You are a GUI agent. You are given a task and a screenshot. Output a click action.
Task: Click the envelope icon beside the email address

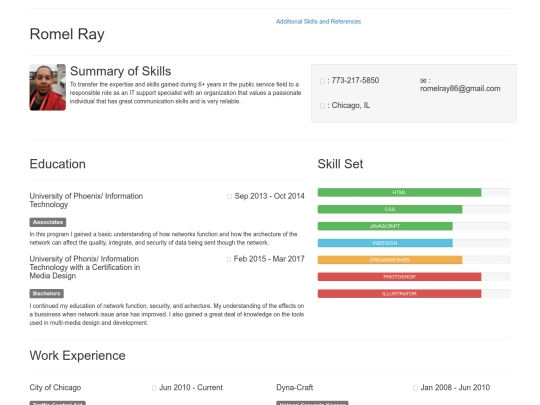(423, 81)
